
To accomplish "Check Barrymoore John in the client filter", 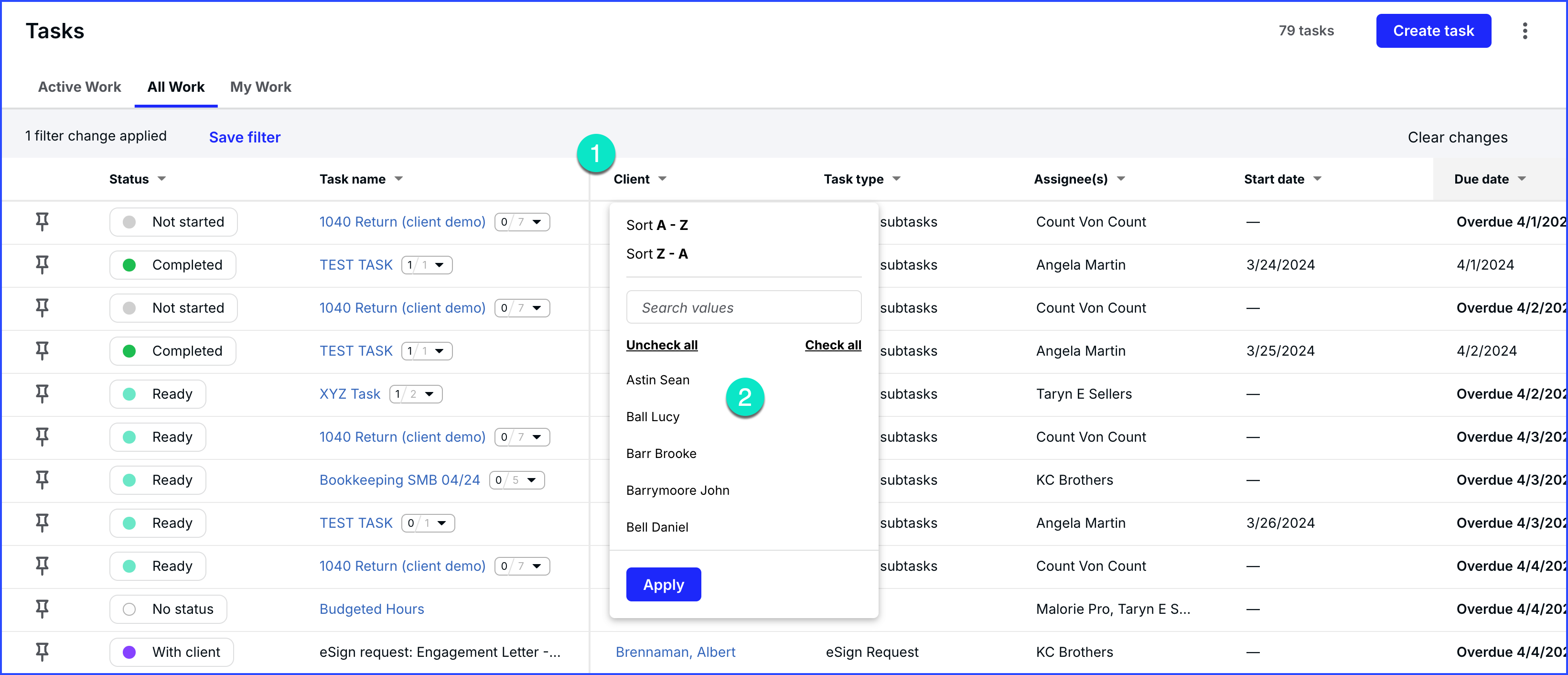I will point(677,490).
